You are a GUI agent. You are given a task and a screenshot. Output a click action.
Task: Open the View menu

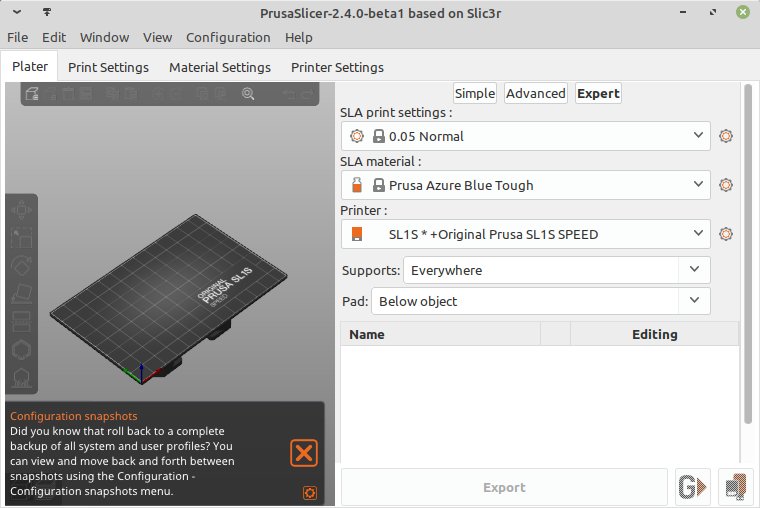(x=158, y=37)
